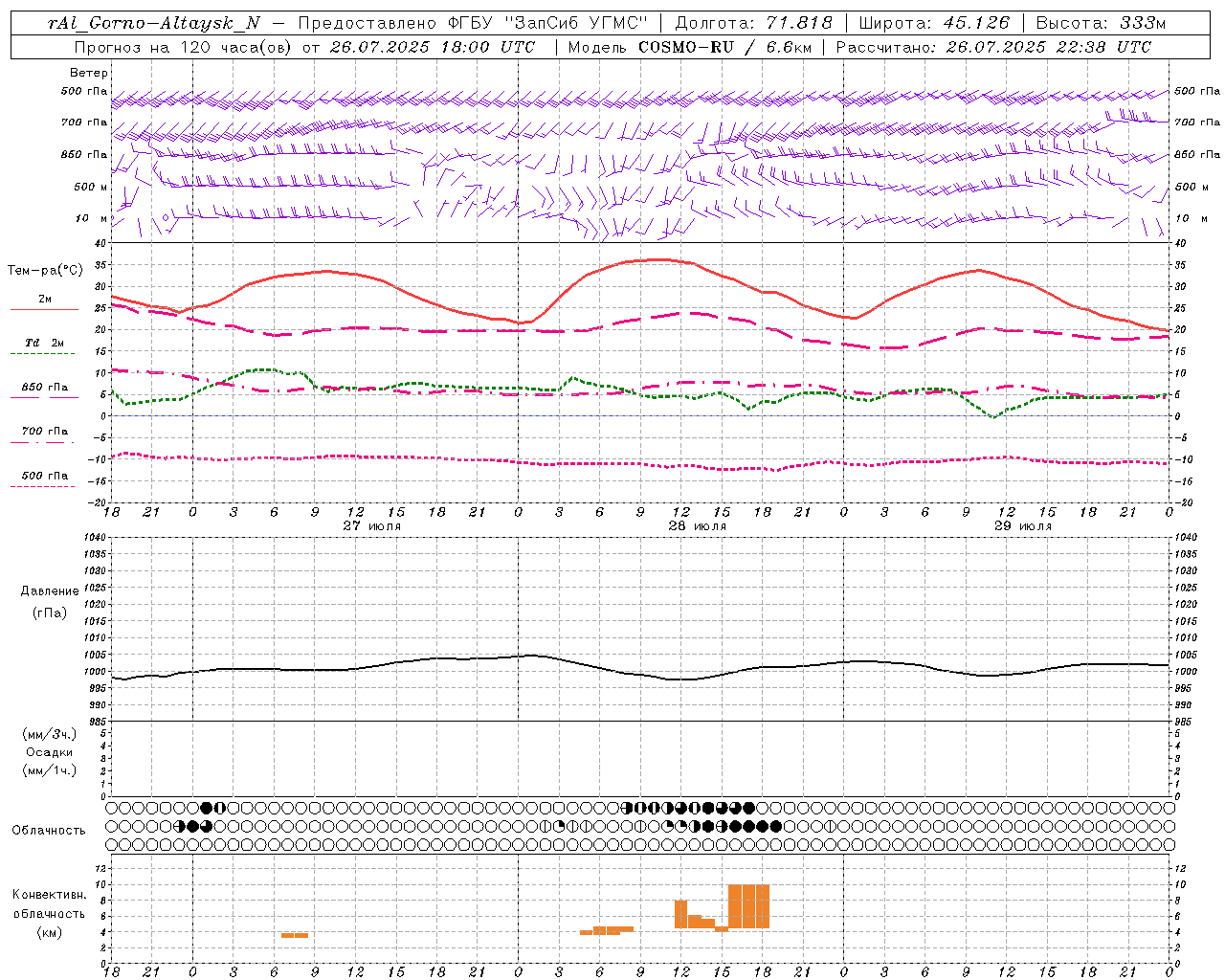The image size is (1225, 980).
Task: Click the Конвективн. label
Action: [x=49, y=895]
